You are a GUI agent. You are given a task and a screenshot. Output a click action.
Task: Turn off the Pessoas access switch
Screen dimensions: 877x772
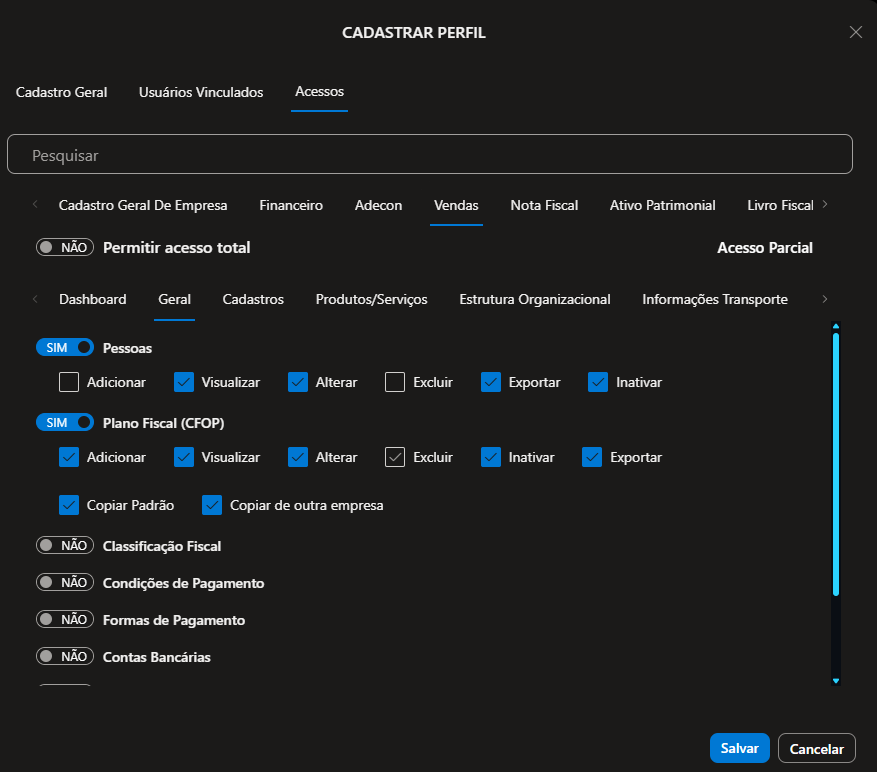coord(65,347)
